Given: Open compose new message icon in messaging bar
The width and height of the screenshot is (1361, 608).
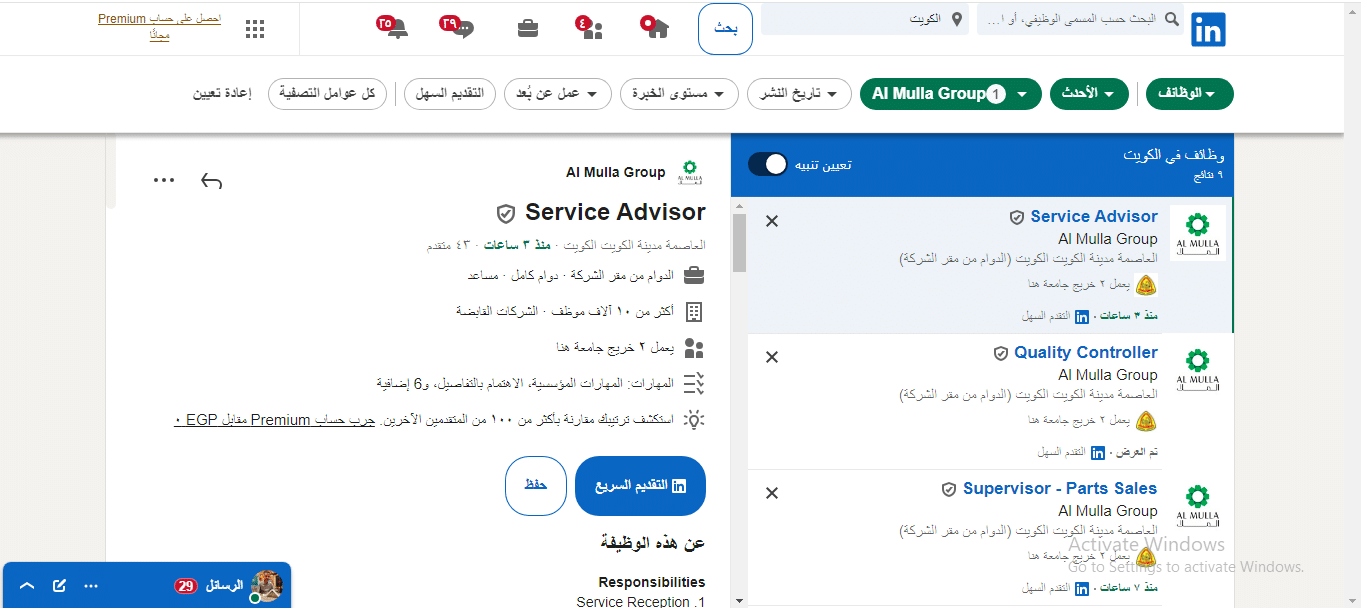Looking at the screenshot, I should tap(59, 585).
